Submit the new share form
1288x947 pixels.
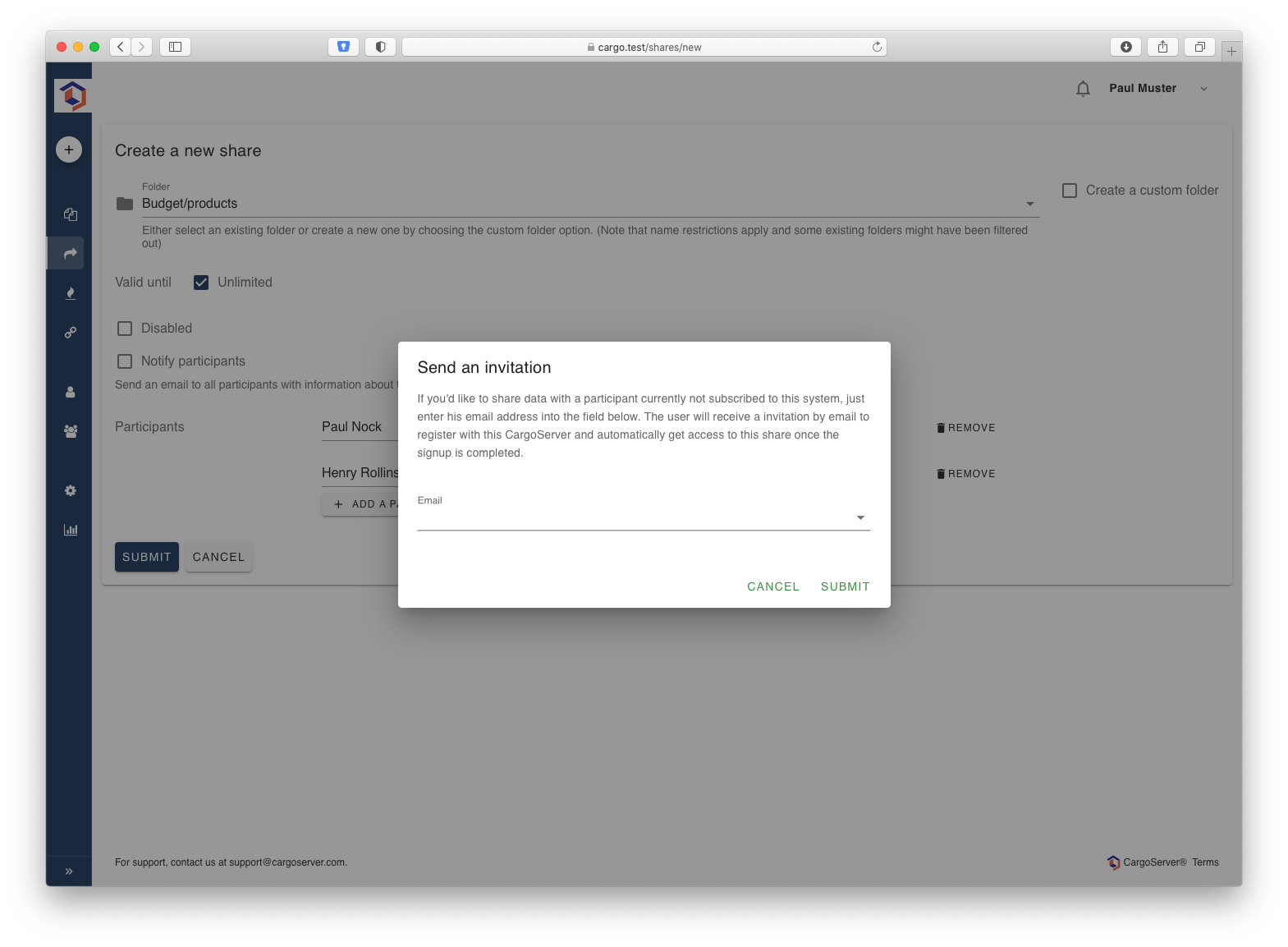(x=147, y=557)
